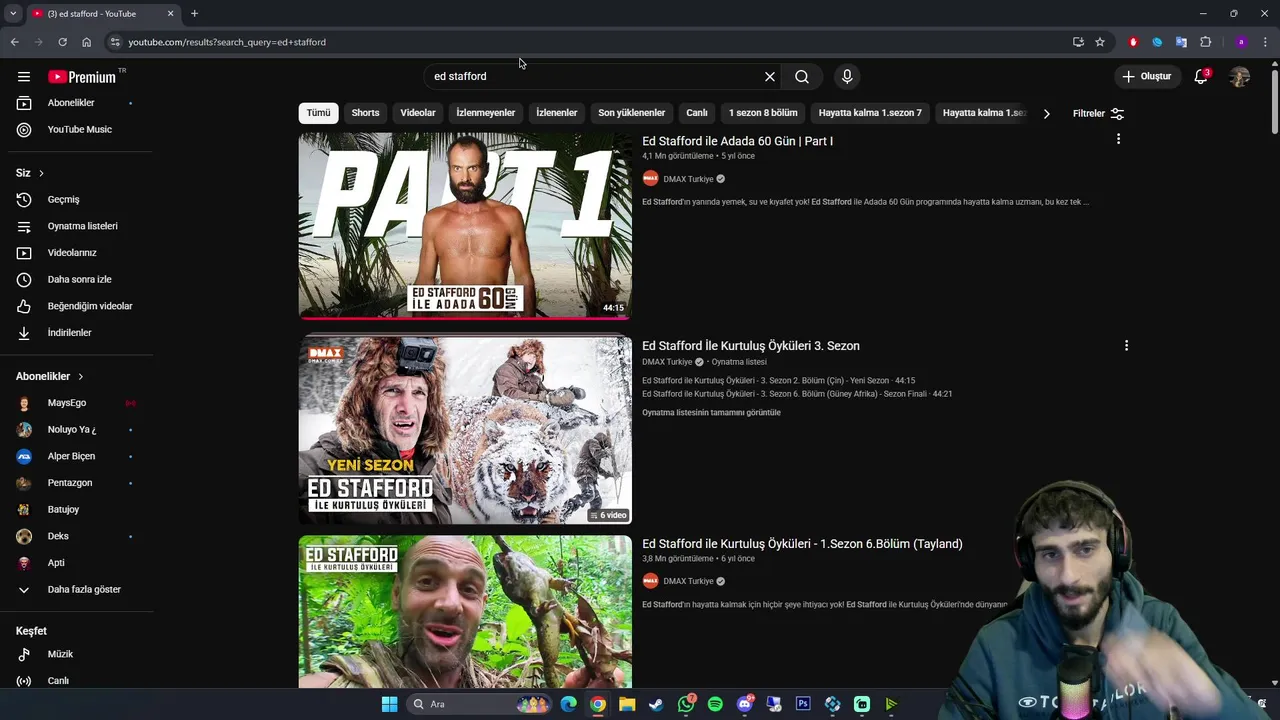This screenshot has height=720, width=1280.
Task: Start voice search with the microphone
Action: 847,77
